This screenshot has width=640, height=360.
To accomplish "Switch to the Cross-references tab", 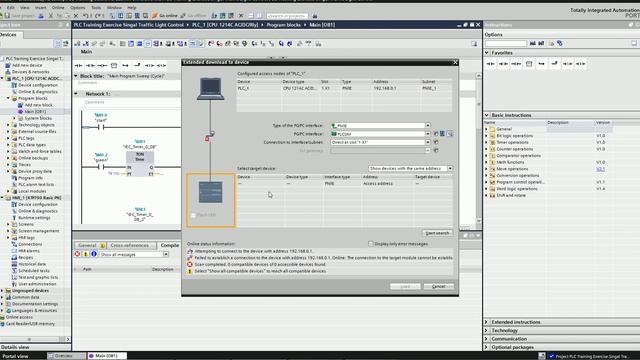I will pyautogui.click(x=130, y=245).
